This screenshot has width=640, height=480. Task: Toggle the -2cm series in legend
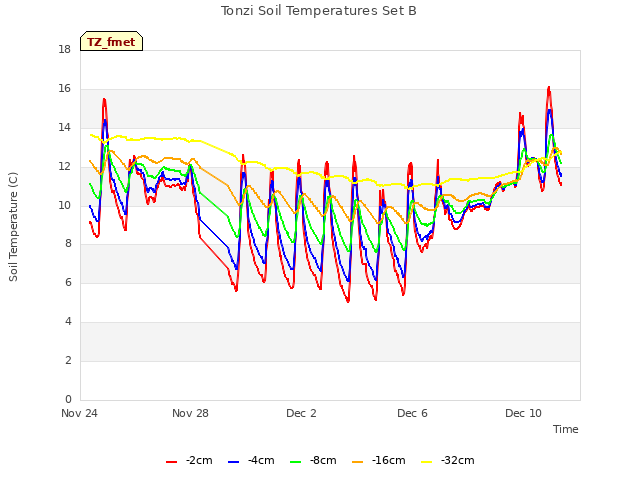point(189,461)
